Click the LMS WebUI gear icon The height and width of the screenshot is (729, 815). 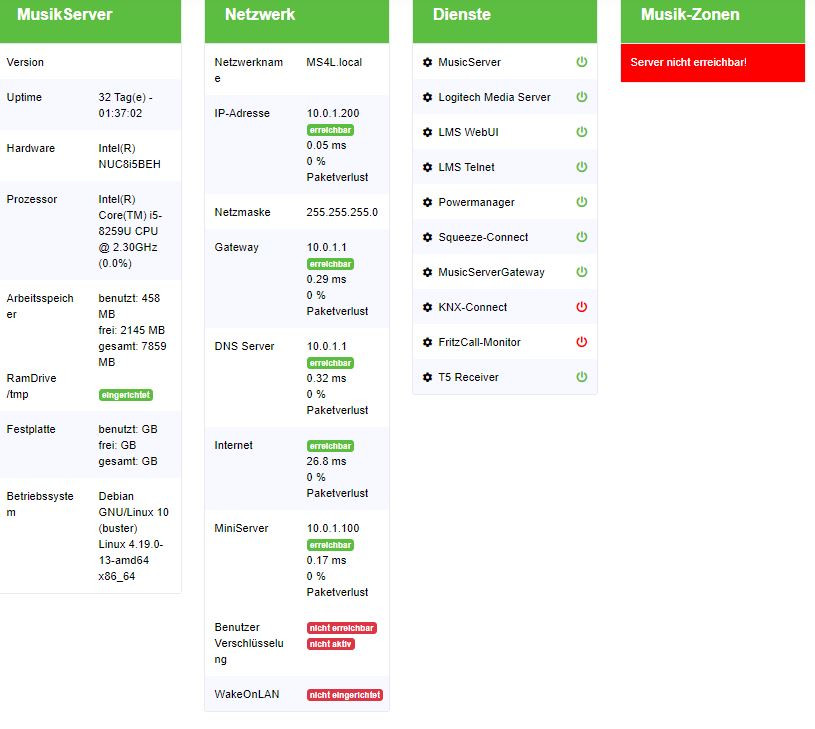click(427, 132)
